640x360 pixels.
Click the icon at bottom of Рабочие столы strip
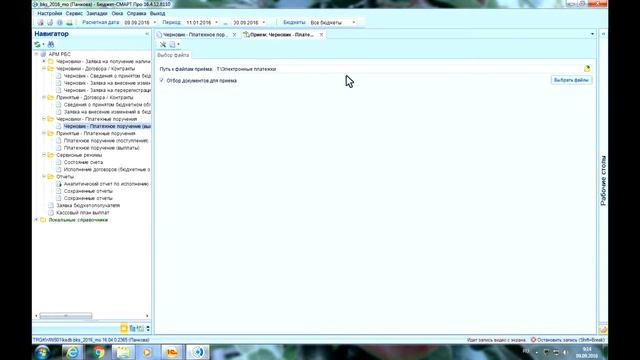click(x=603, y=328)
